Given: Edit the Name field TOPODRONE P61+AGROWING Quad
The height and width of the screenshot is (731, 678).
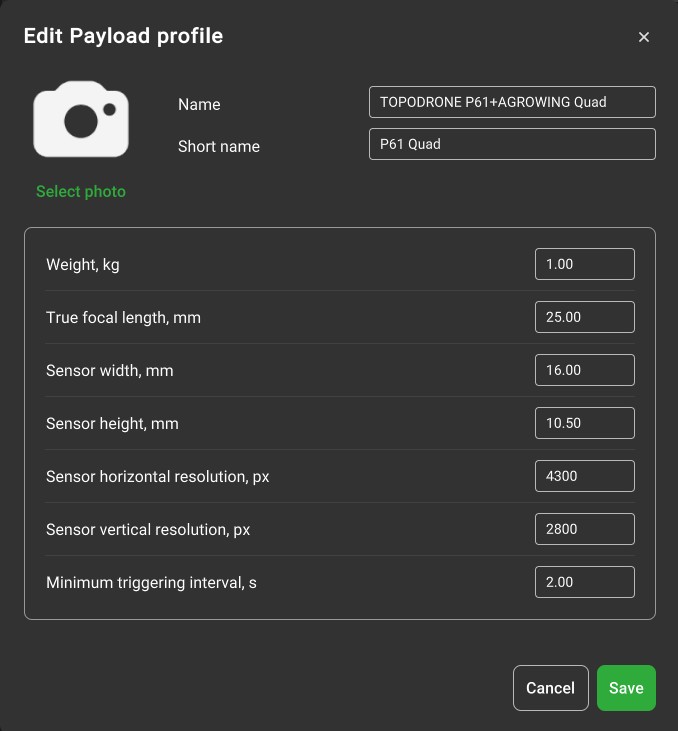Looking at the screenshot, I should pyautogui.click(x=512, y=102).
